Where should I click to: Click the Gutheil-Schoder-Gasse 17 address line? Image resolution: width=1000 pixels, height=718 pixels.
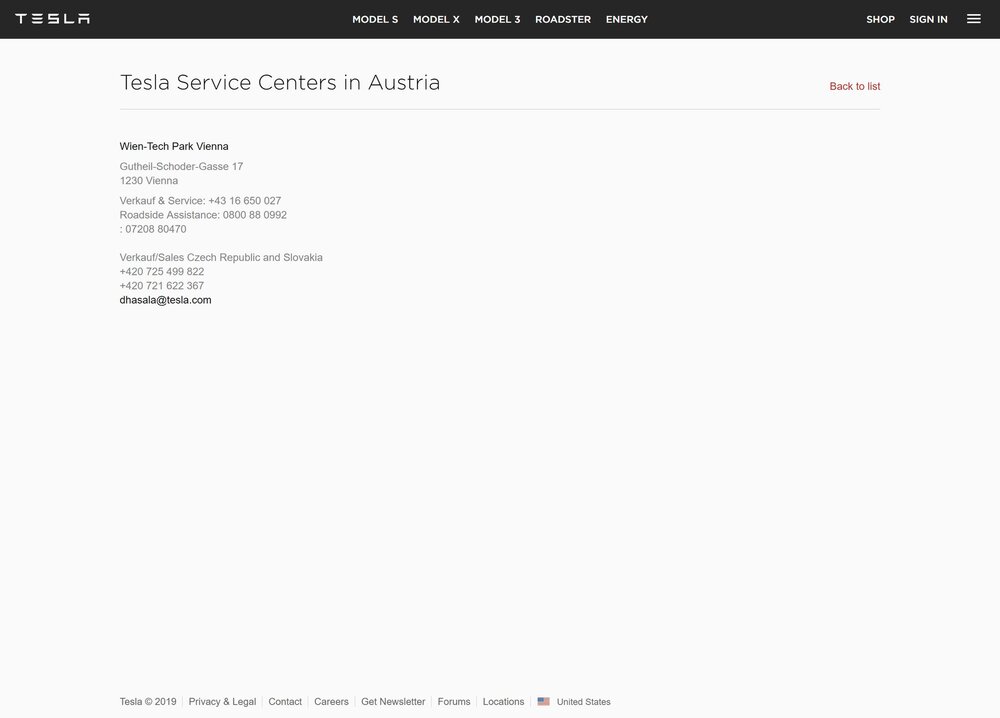pyautogui.click(x=181, y=166)
